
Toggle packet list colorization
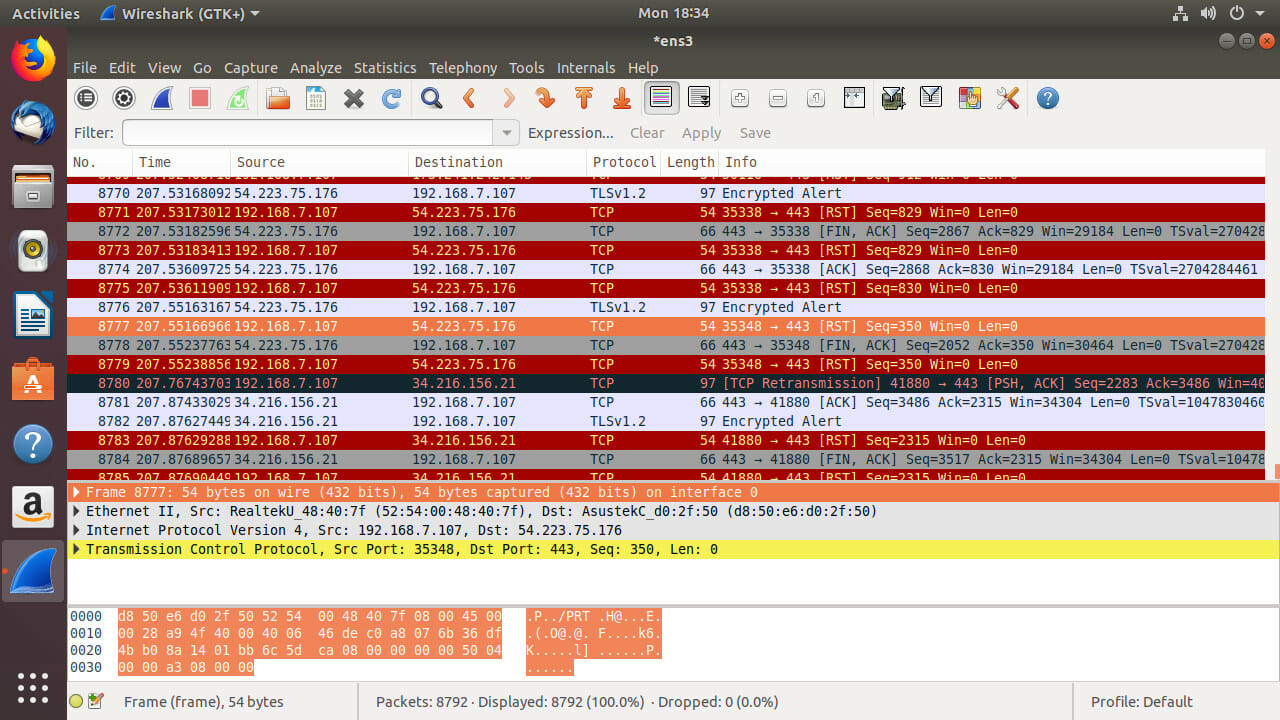[660, 98]
